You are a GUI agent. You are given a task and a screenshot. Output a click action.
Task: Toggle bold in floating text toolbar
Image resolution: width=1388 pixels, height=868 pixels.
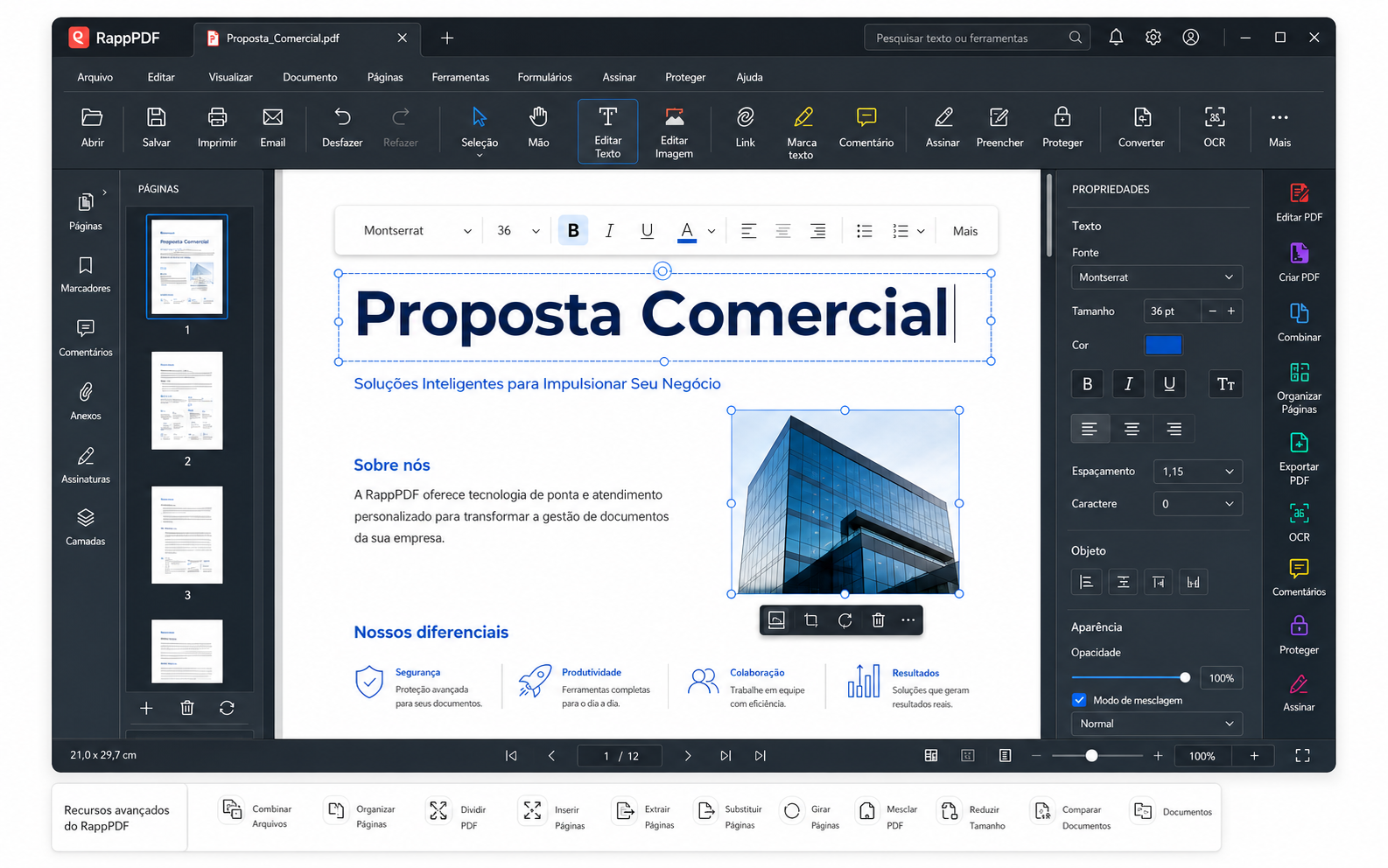tap(573, 230)
